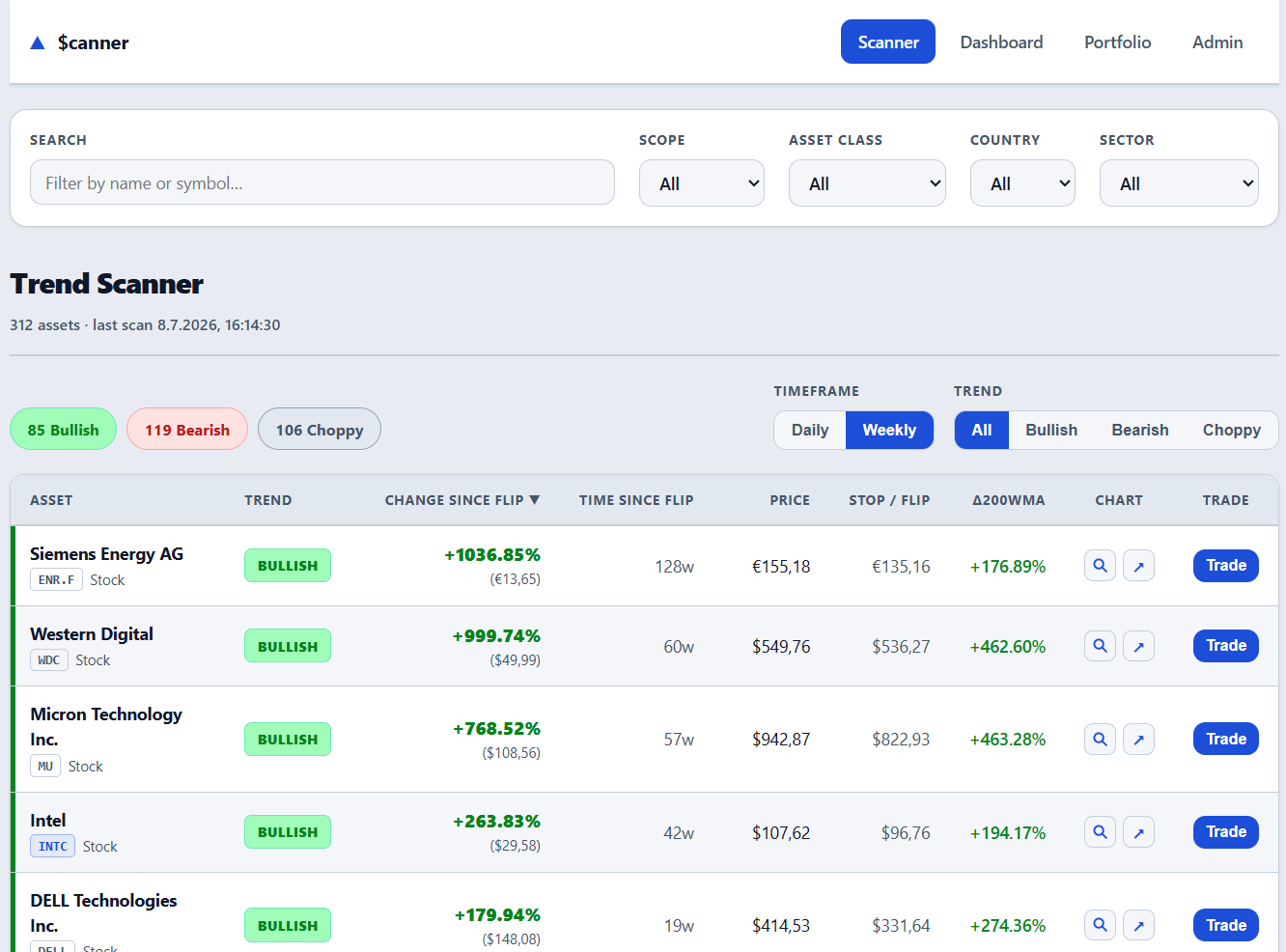Click the 128w time since flip

pos(675,567)
